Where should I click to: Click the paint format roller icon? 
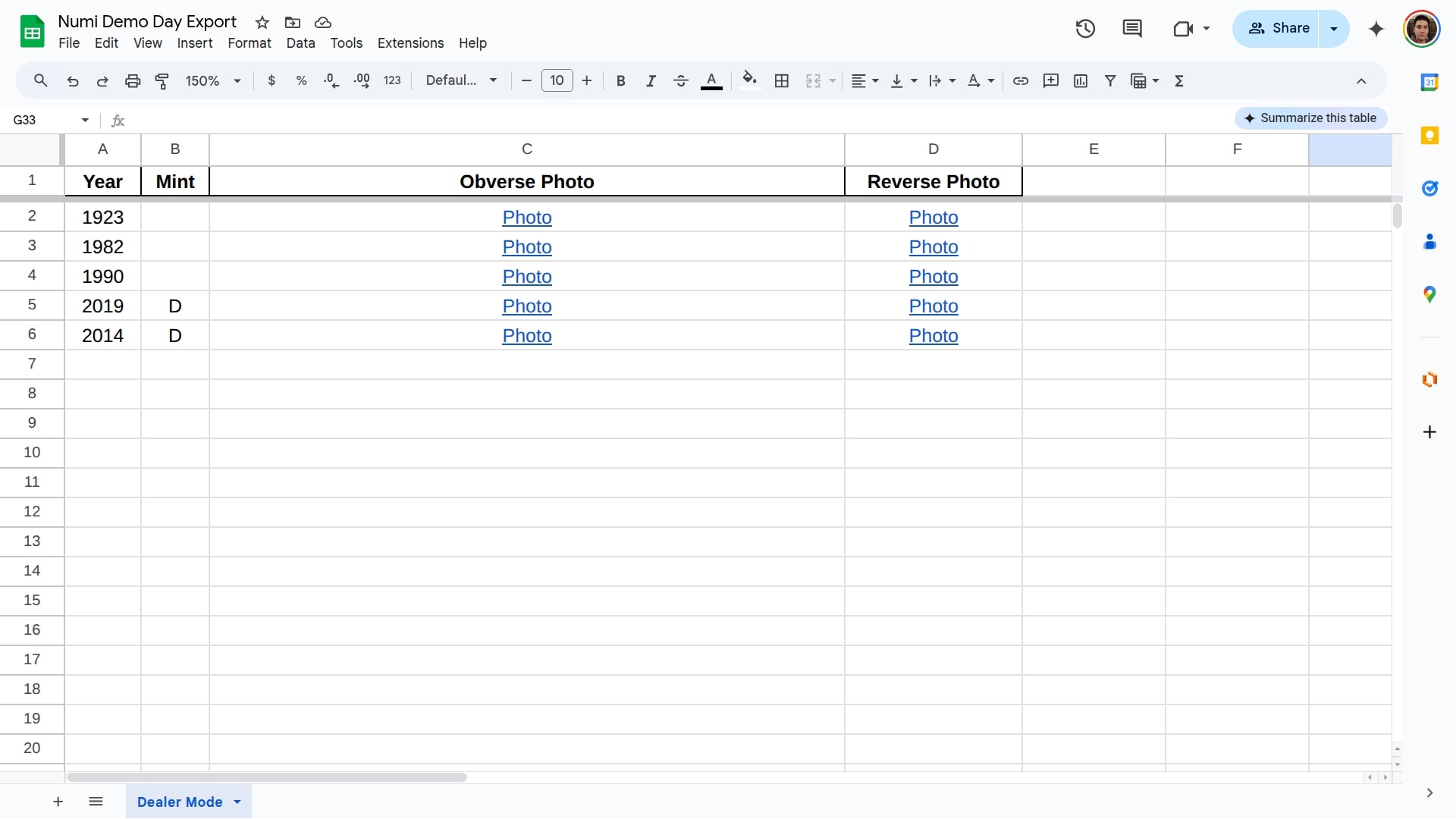tap(162, 81)
